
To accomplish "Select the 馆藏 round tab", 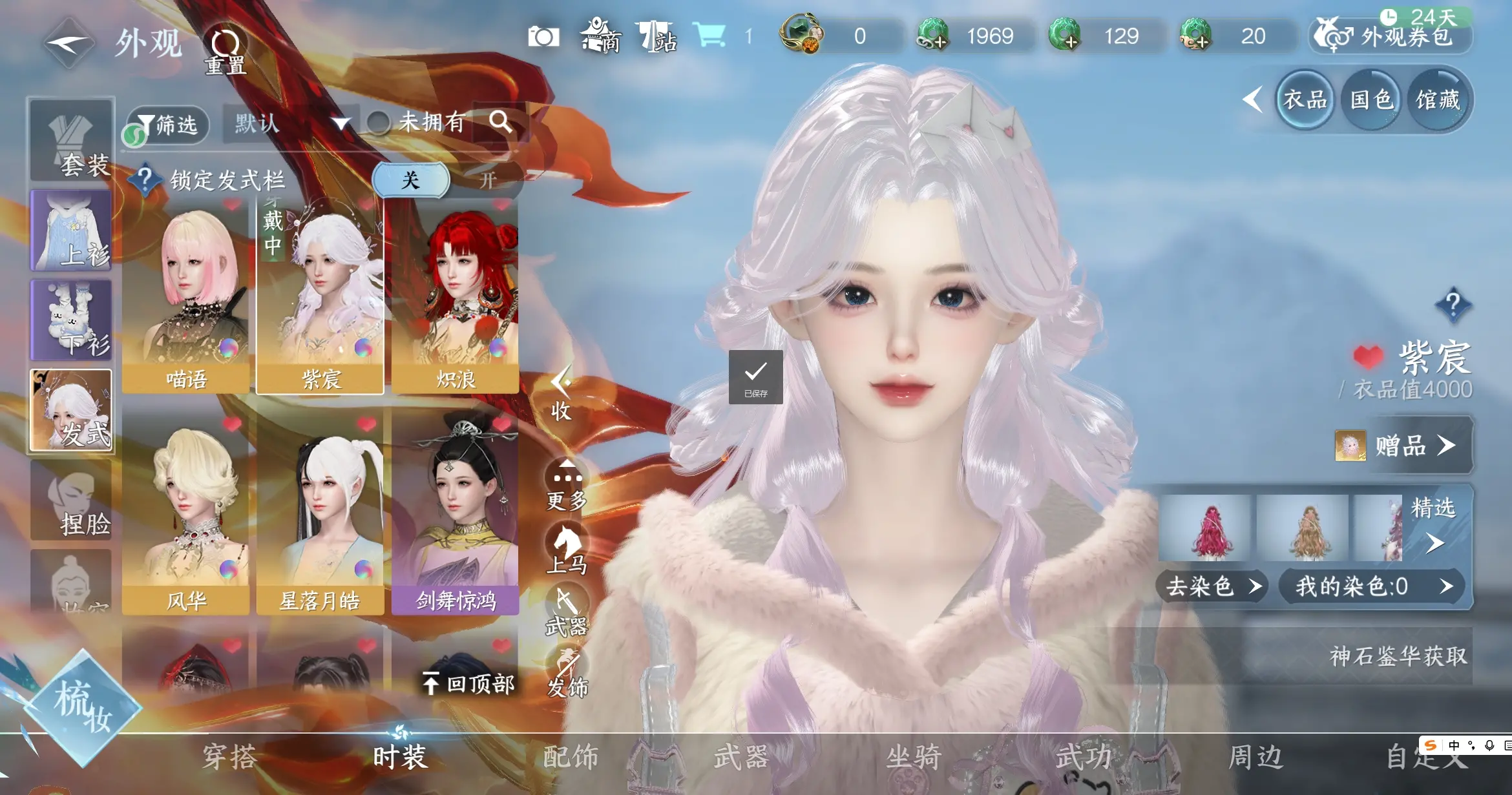I will pos(1438,100).
